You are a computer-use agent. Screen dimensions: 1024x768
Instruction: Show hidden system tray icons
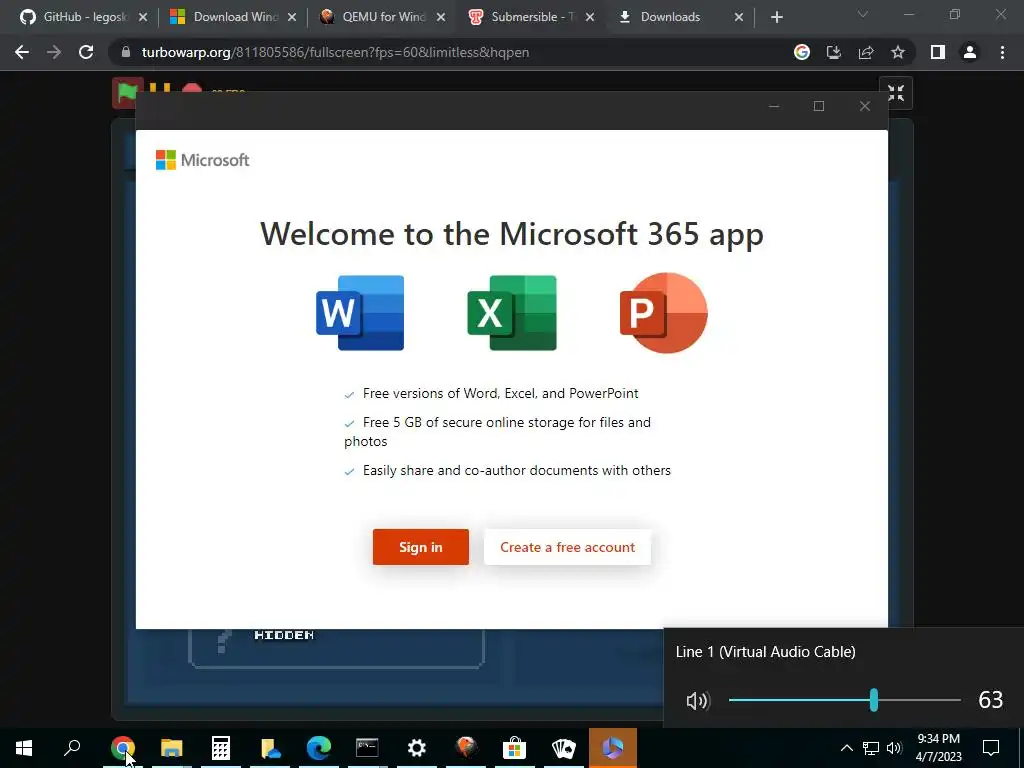click(846, 748)
